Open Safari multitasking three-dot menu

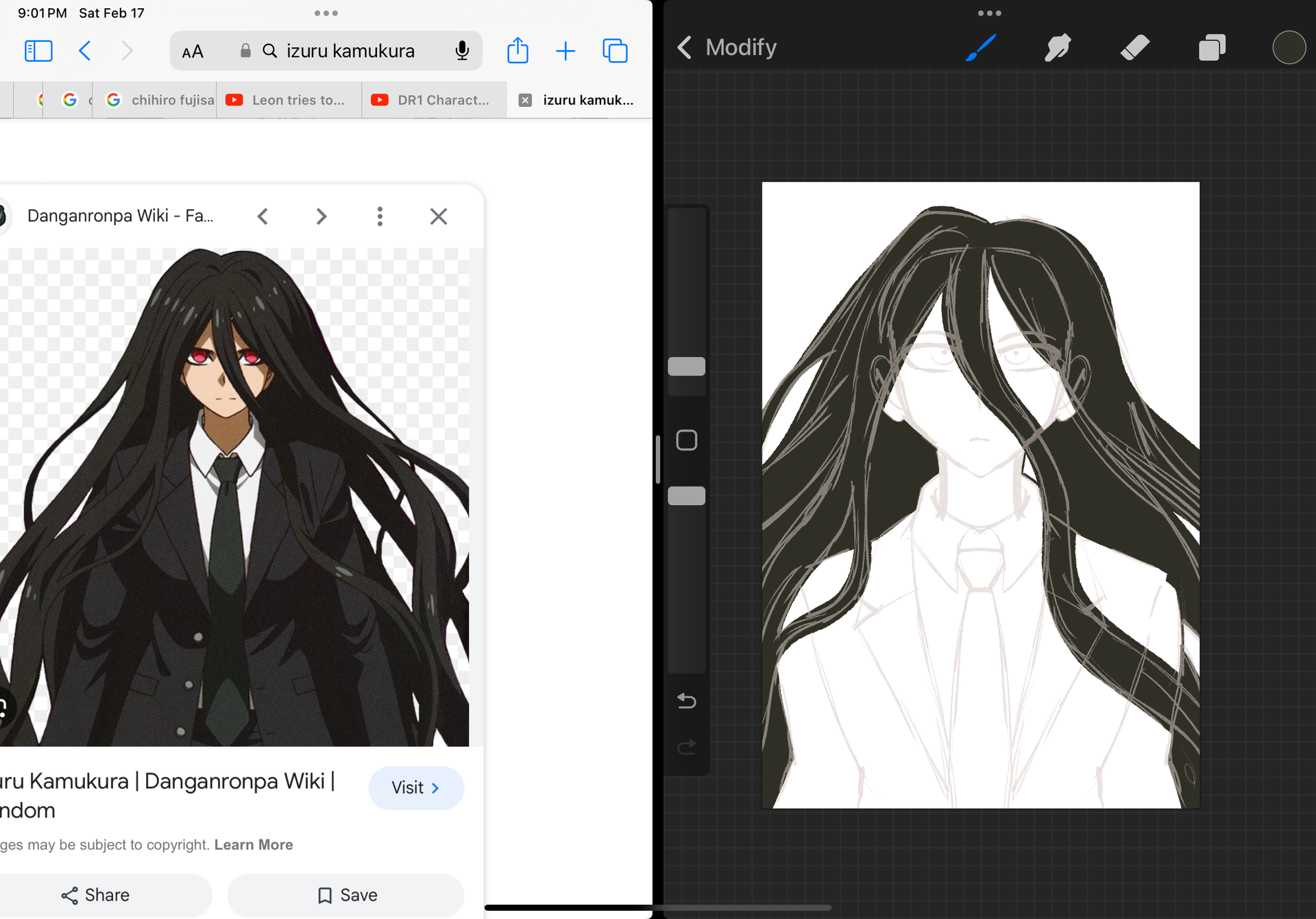point(326,13)
